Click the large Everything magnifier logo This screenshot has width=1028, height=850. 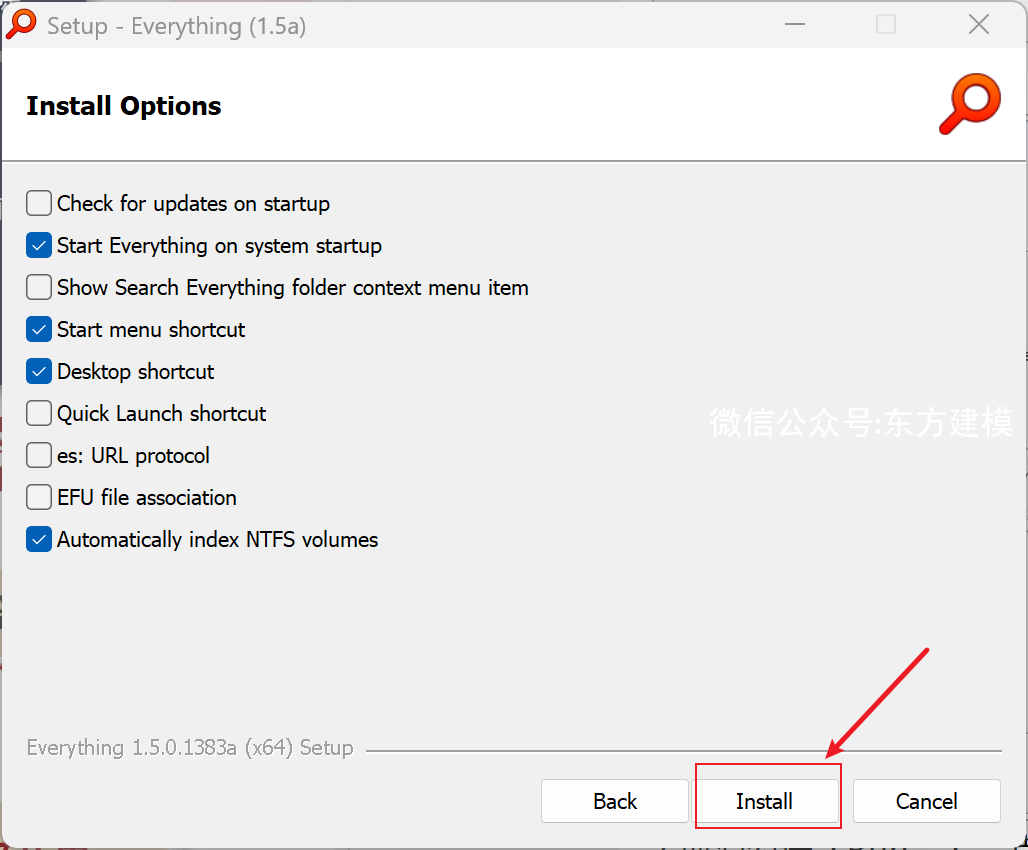(970, 104)
